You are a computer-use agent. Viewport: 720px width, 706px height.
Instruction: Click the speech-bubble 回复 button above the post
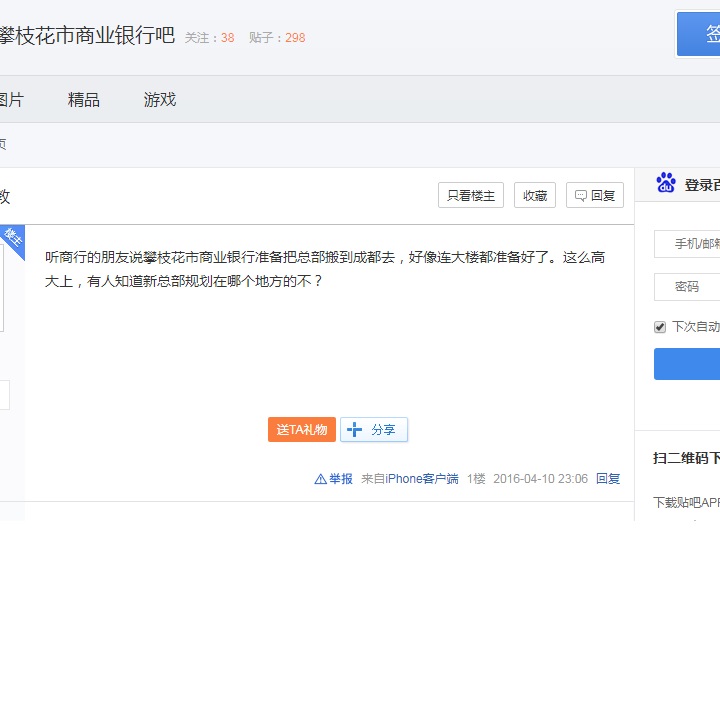point(595,196)
